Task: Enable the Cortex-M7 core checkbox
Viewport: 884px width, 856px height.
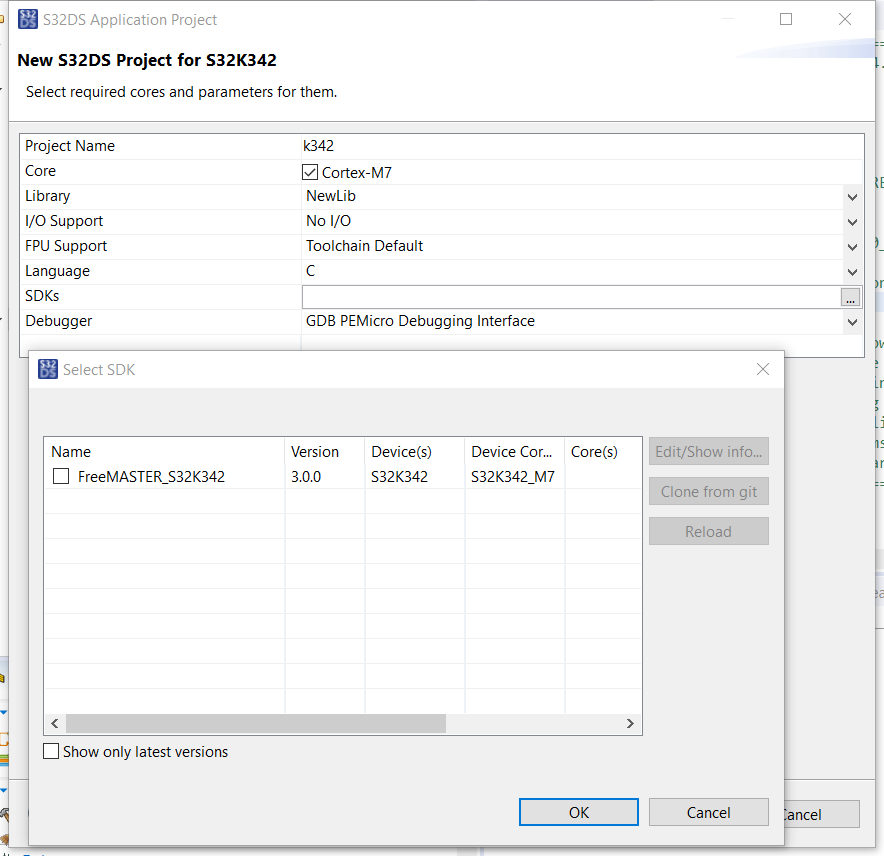Action: coord(310,171)
